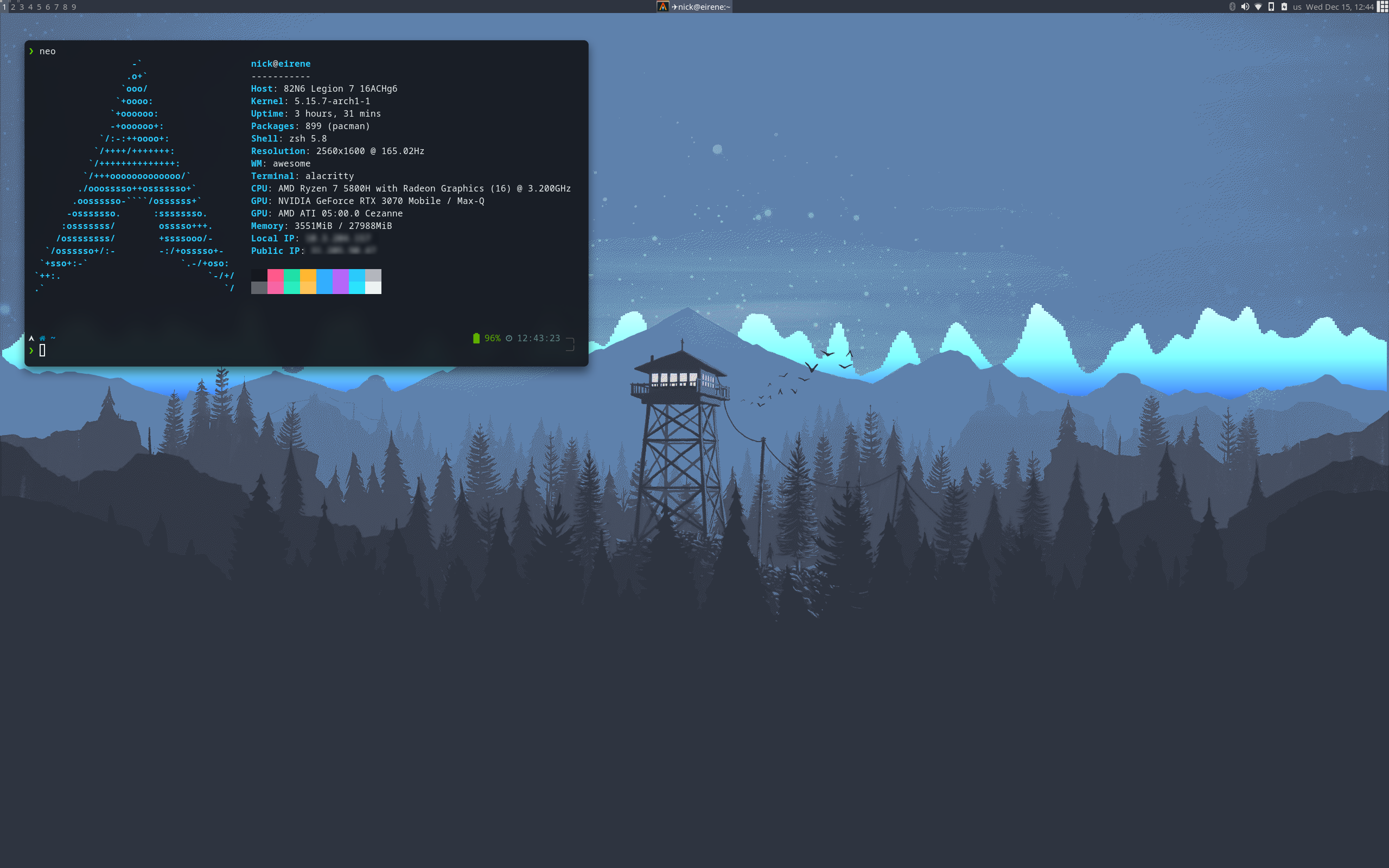Image resolution: width=1389 pixels, height=868 pixels.
Task: Switch to workspace tag 2
Action: coord(13,7)
